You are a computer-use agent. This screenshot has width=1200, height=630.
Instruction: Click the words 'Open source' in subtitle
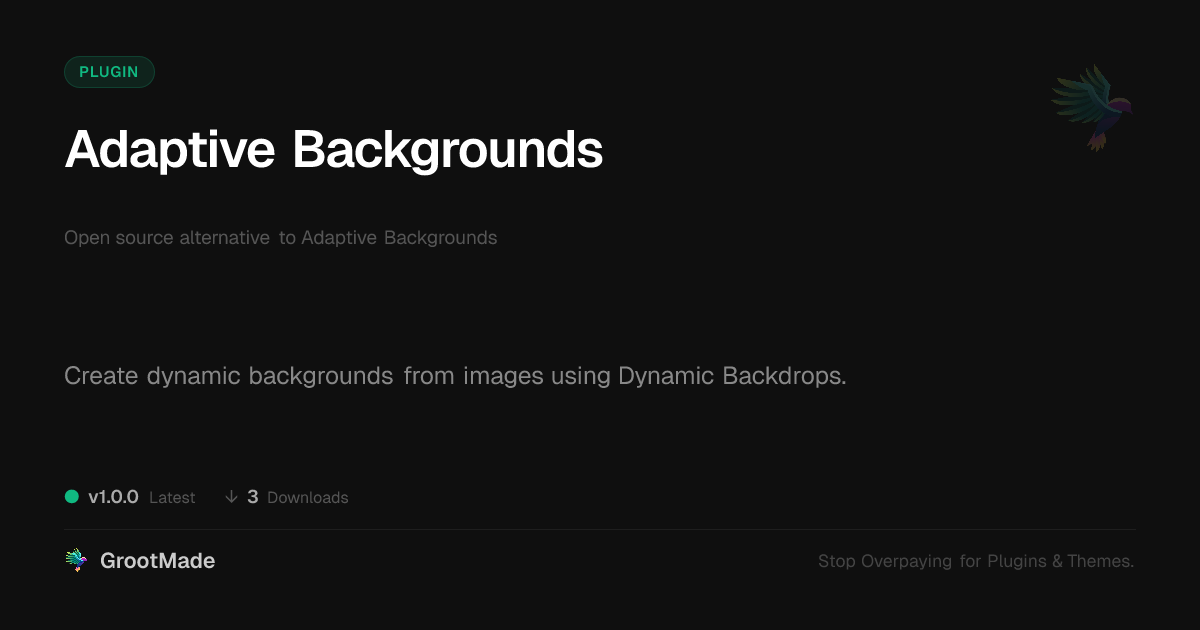coord(118,238)
